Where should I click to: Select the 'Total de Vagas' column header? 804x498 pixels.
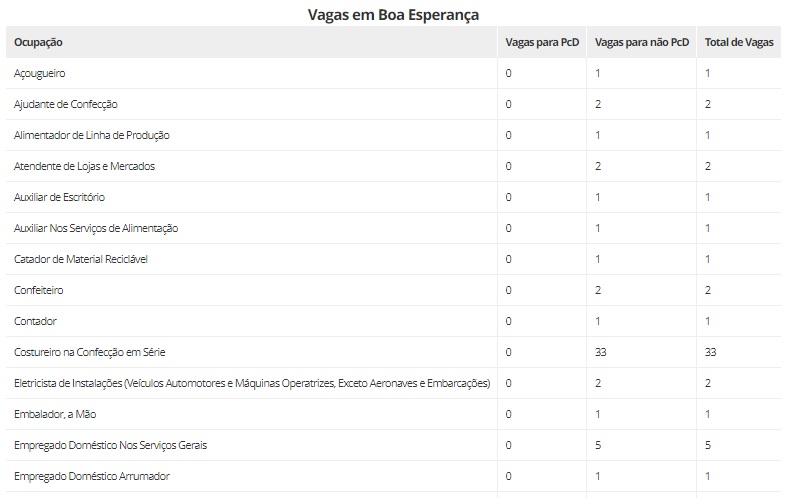point(739,43)
